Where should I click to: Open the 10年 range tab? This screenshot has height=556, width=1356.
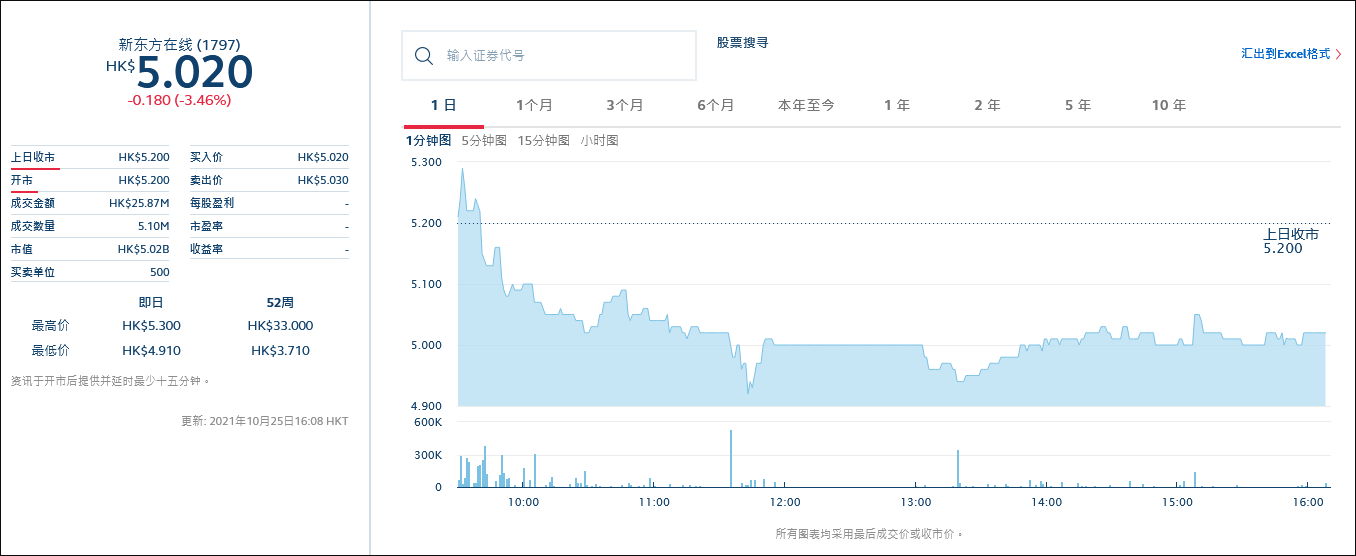(1168, 105)
